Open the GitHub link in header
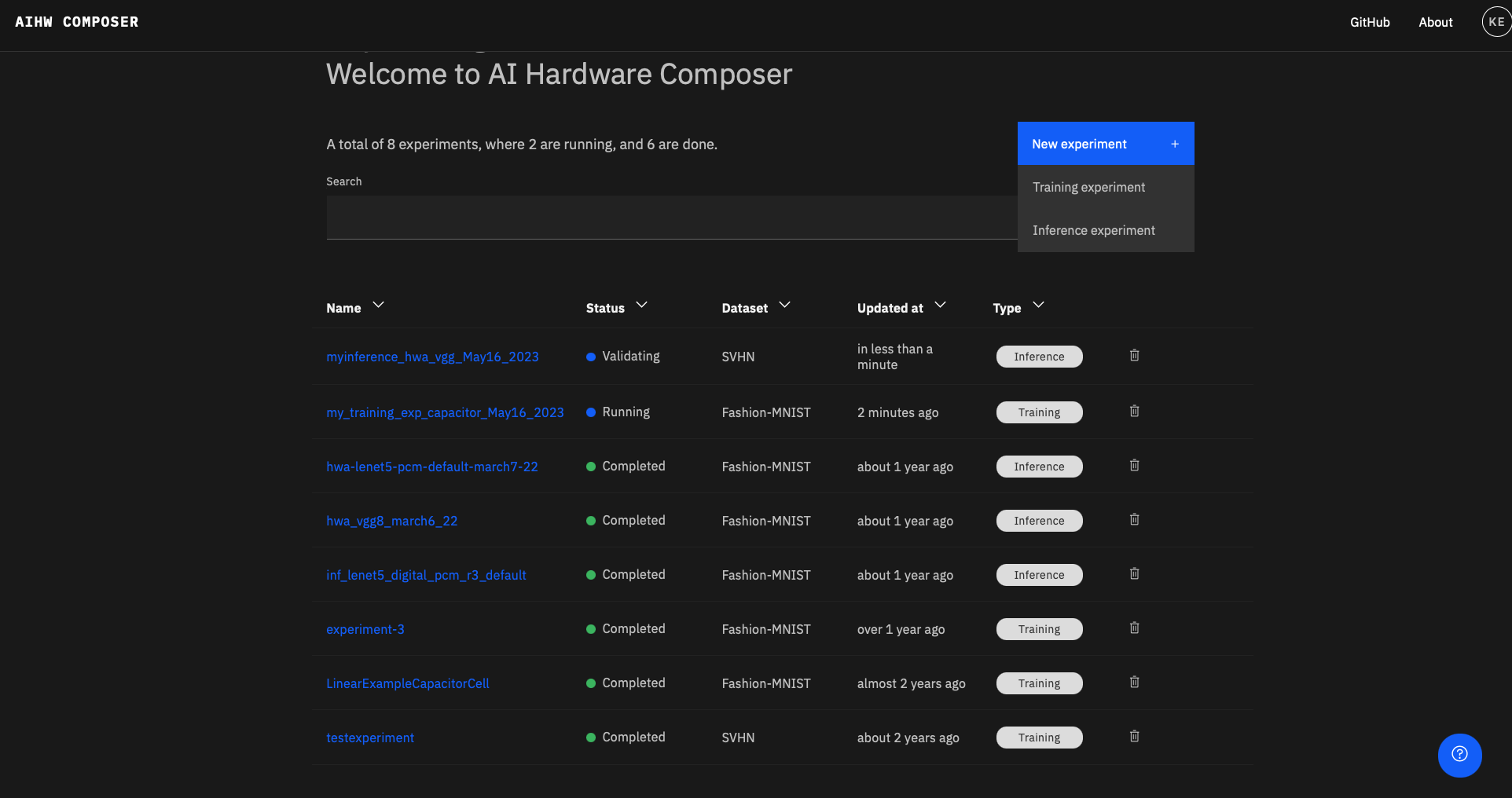The width and height of the screenshot is (1512, 798). 1370,23
